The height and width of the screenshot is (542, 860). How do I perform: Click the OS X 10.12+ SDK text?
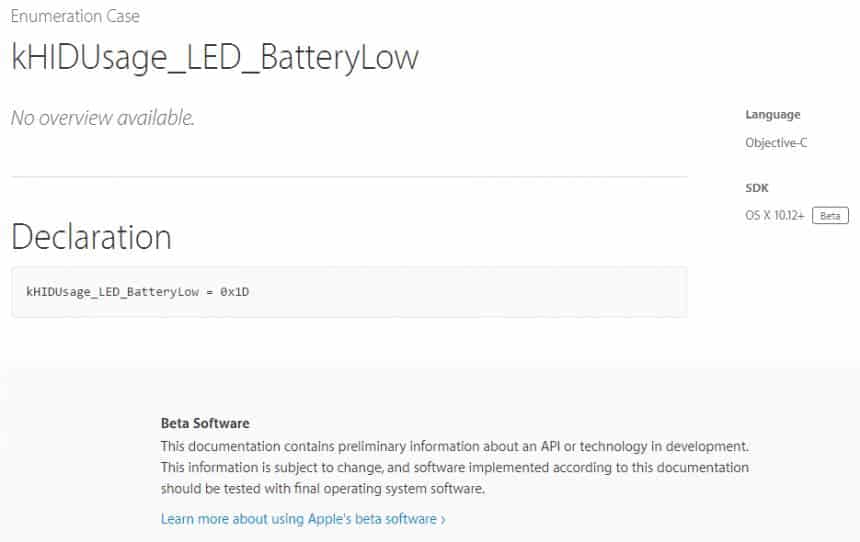click(x=774, y=216)
